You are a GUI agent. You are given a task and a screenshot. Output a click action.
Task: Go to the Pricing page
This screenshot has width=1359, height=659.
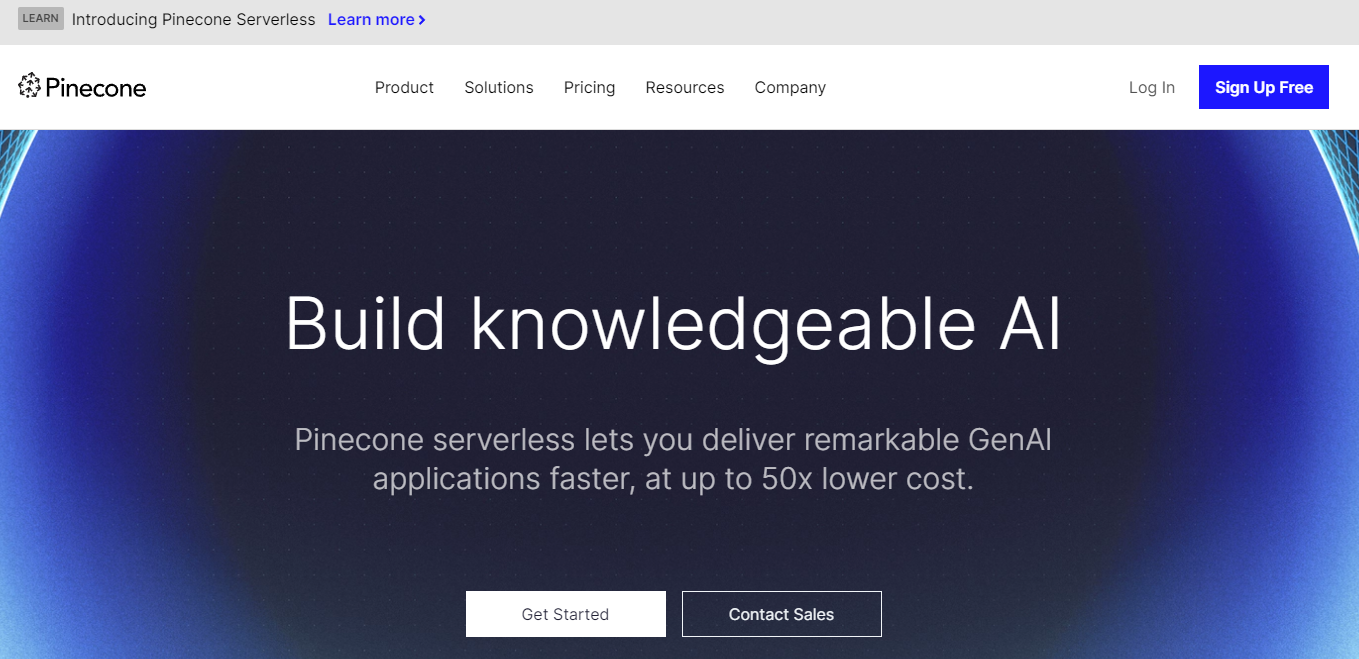pyautogui.click(x=589, y=87)
